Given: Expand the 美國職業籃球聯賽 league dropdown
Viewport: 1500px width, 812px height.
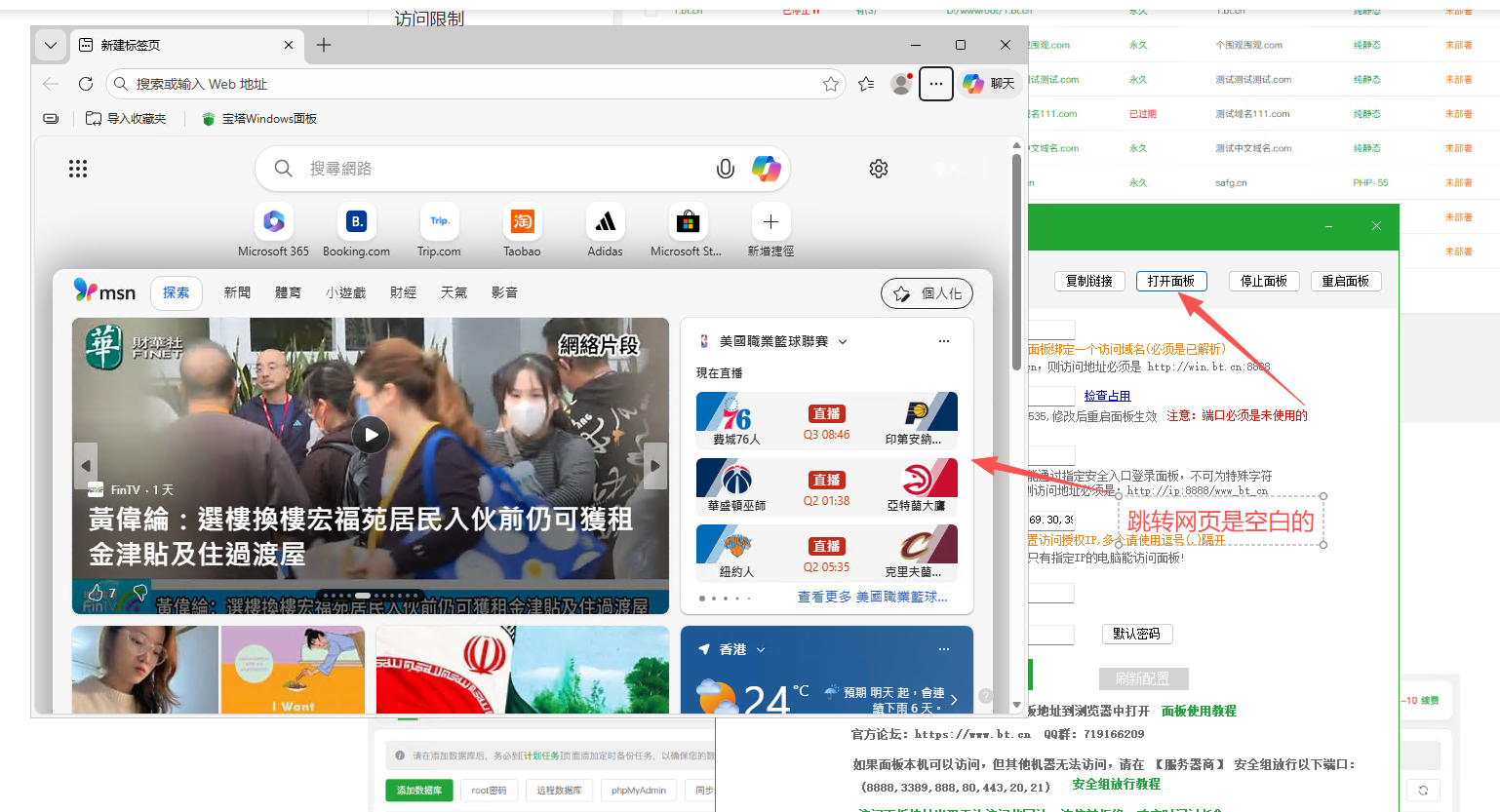Looking at the screenshot, I should coord(845,341).
